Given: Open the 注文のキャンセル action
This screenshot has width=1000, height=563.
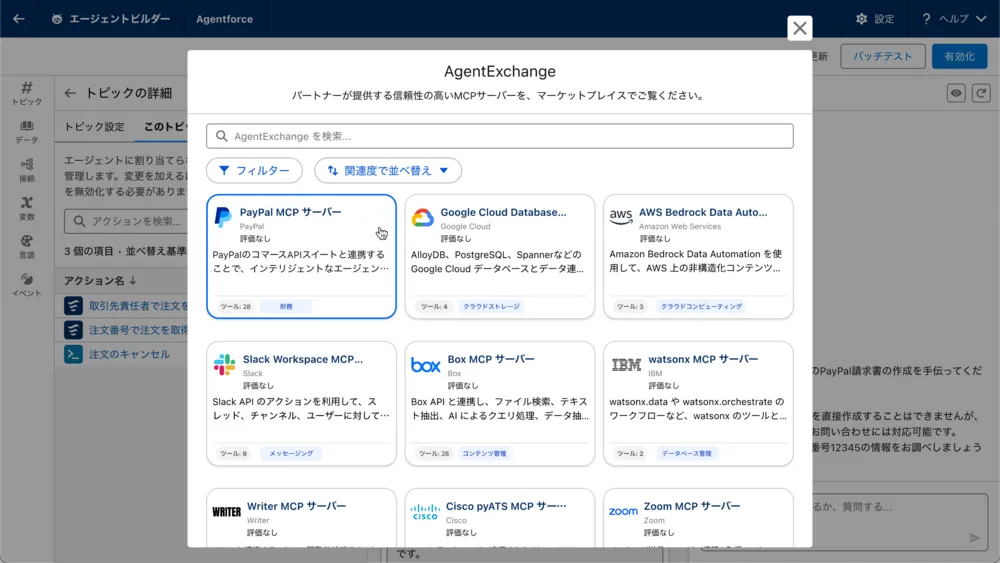Looking at the screenshot, I should (129, 354).
